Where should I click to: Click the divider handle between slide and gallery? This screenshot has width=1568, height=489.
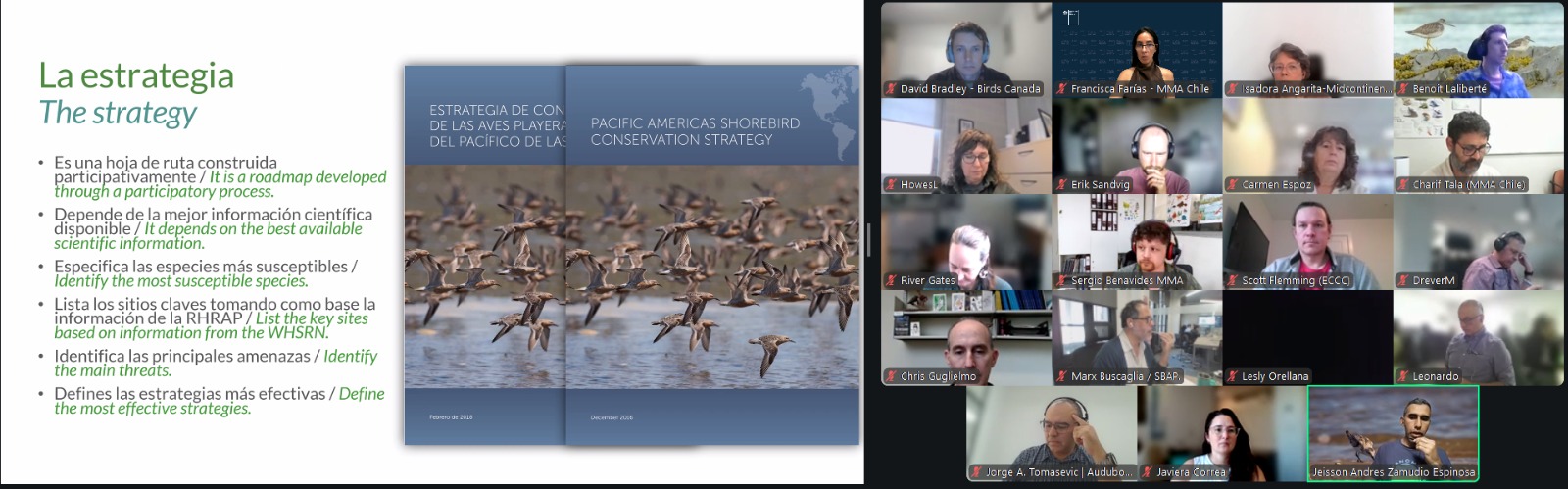[x=868, y=240]
